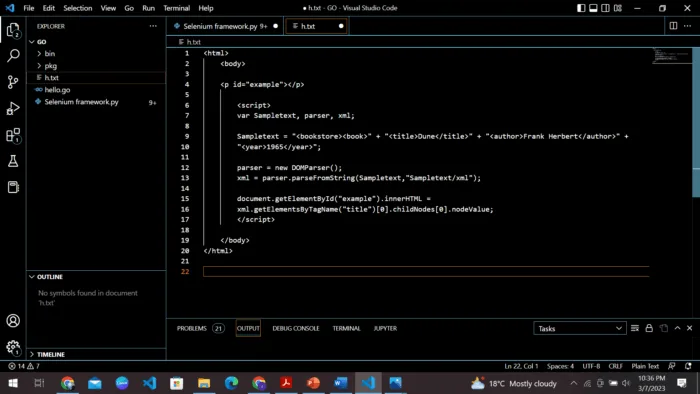This screenshot has width=700, height=394.
Task: Split the editor to the right
Action: (673, 26)
